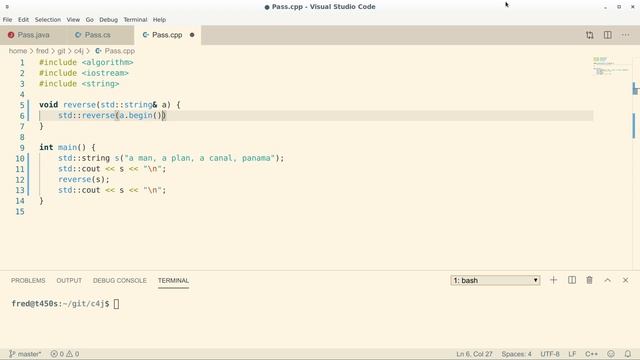Screen dimensions: 640x360
Task: Click the application icon in title bar
Action: tap(7, 7)
